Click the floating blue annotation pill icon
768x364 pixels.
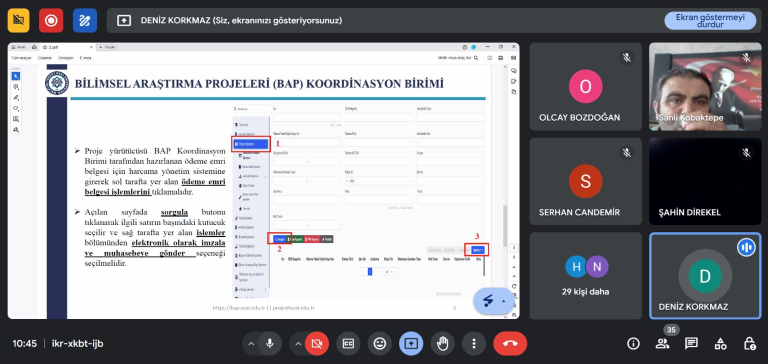pos(488,301)
